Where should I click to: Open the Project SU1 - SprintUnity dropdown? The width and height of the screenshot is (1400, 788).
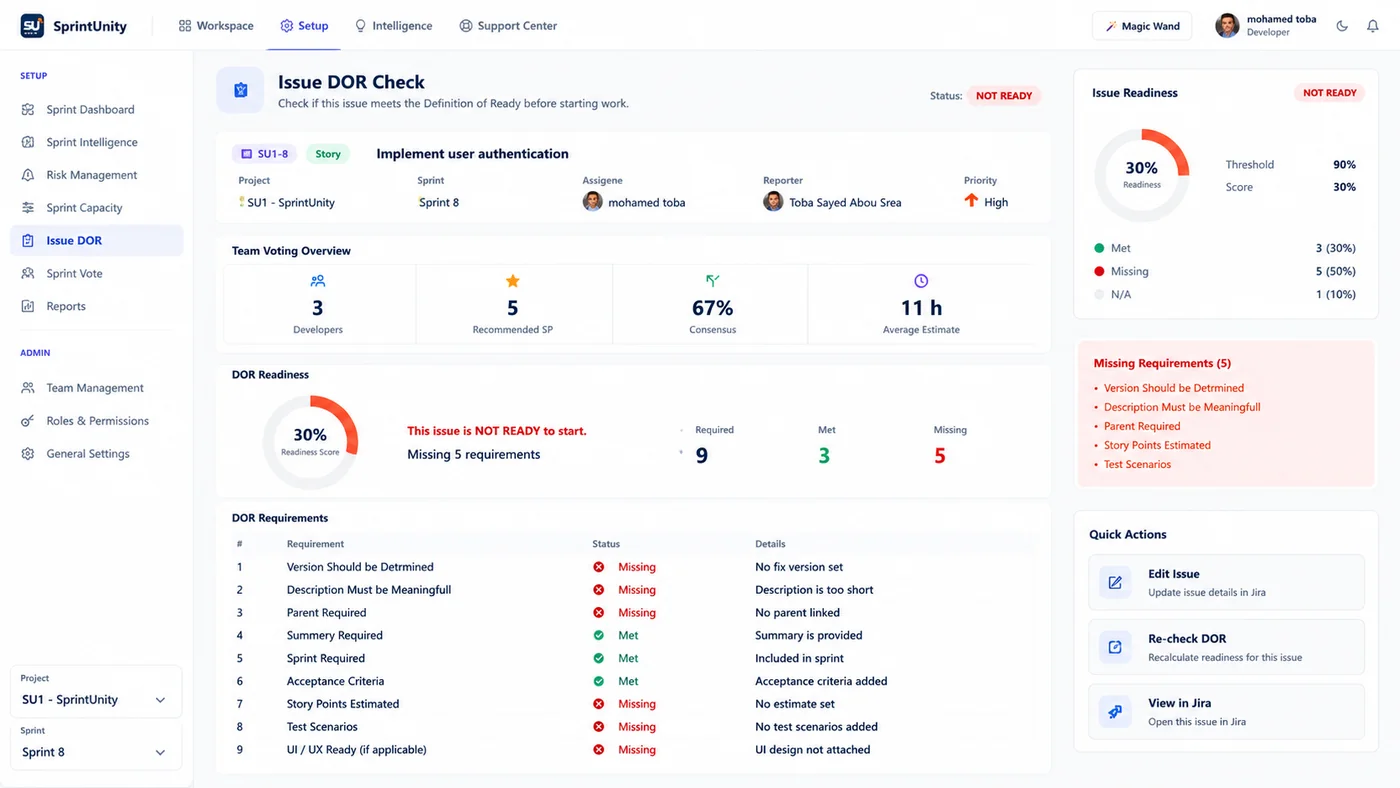pos(96,691)
